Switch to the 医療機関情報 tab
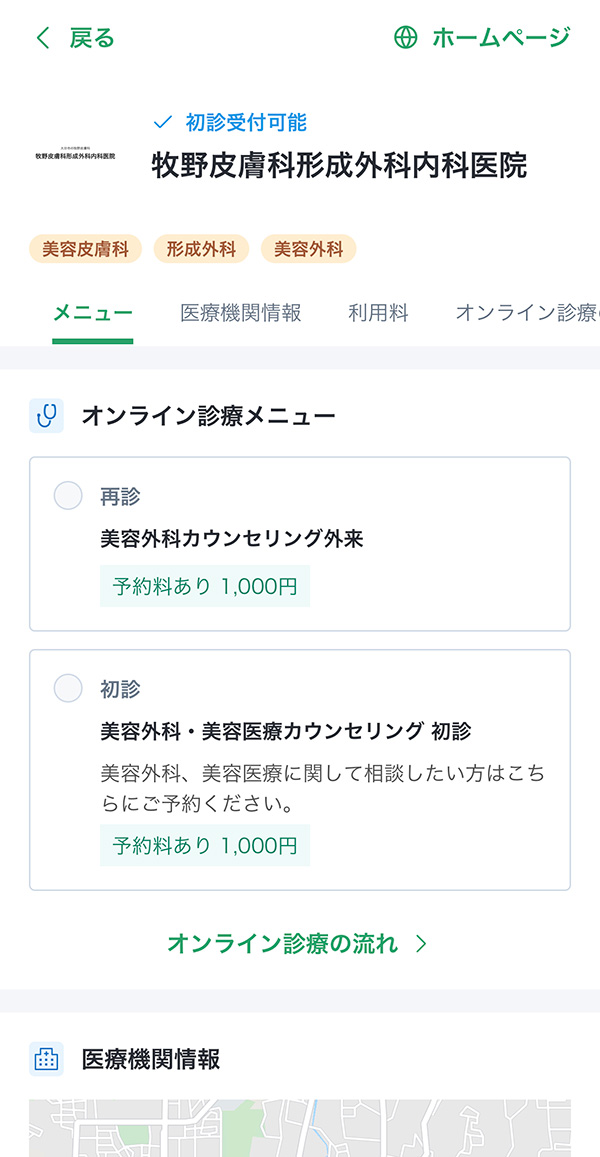Viewport: 600px width, 1157px height. (x=240, y=311)
